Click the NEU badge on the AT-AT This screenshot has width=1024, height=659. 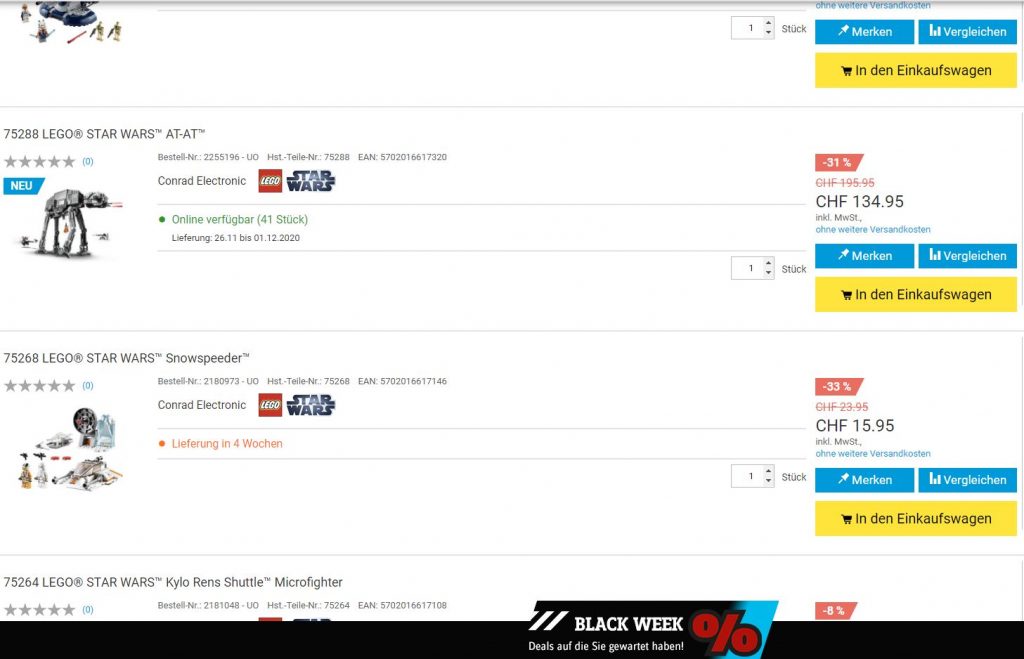[x=23, y=185]
